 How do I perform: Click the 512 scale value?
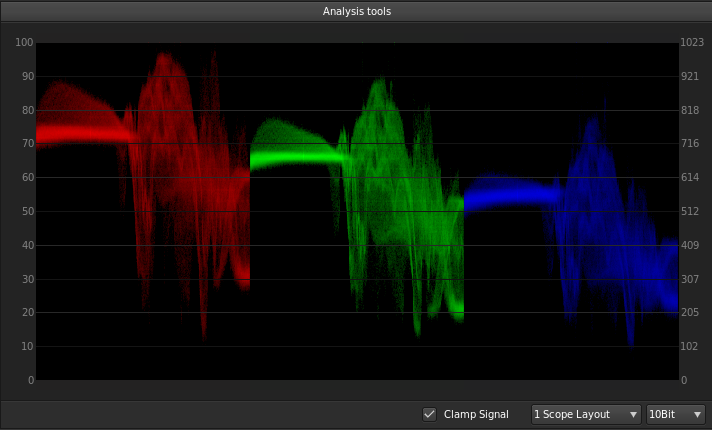click(x=690, y=211)
